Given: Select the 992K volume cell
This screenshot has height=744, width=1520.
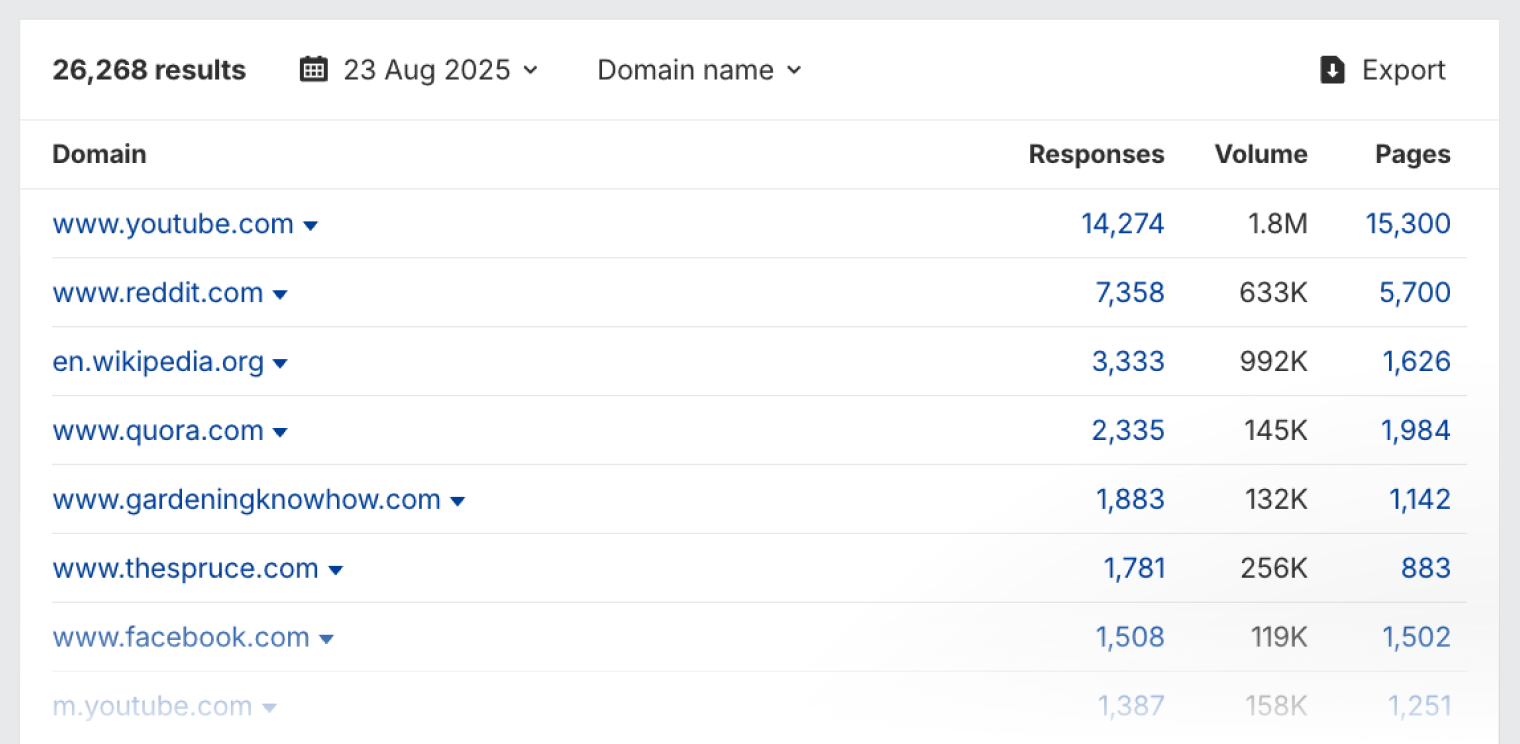Looking at the screenshot, I should tap(1274, 362).
